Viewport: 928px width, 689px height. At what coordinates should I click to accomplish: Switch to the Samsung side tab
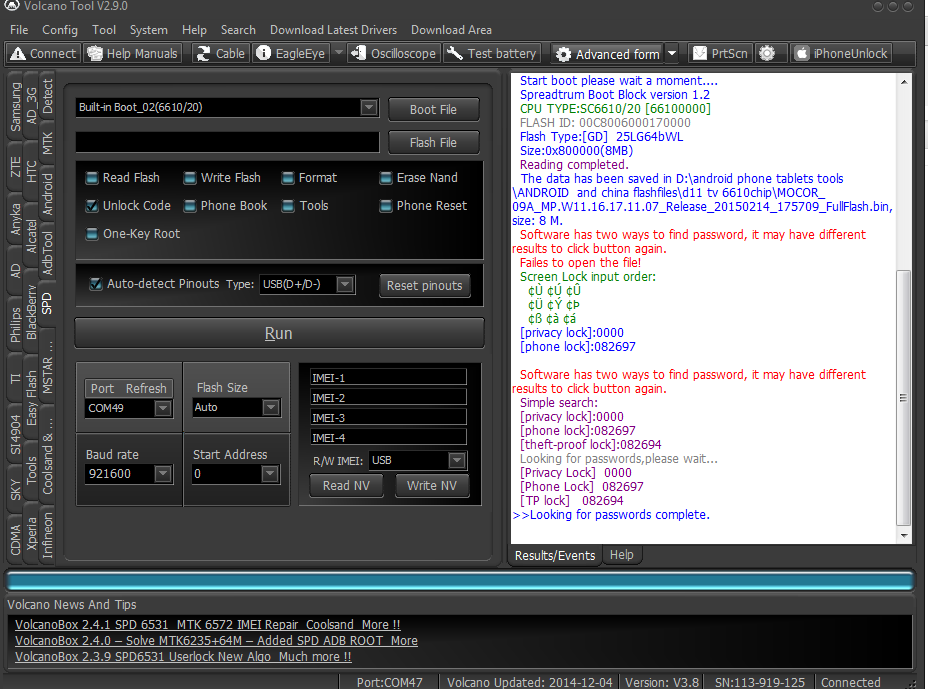click(x=15, y=107)
